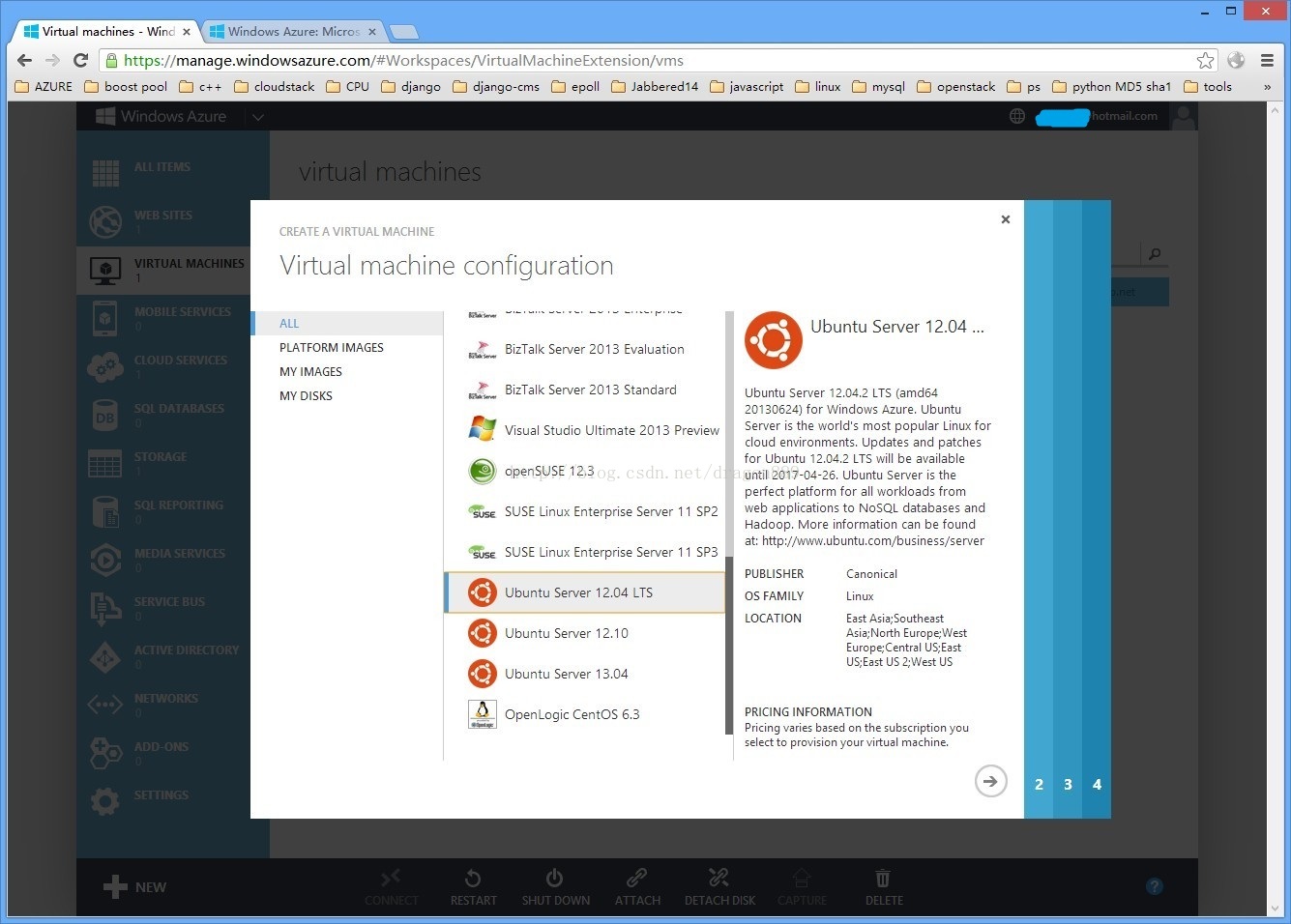Reload the page with browser refresh button
Viewport: 1291px width, 924px height.
[x=81, y=60]
